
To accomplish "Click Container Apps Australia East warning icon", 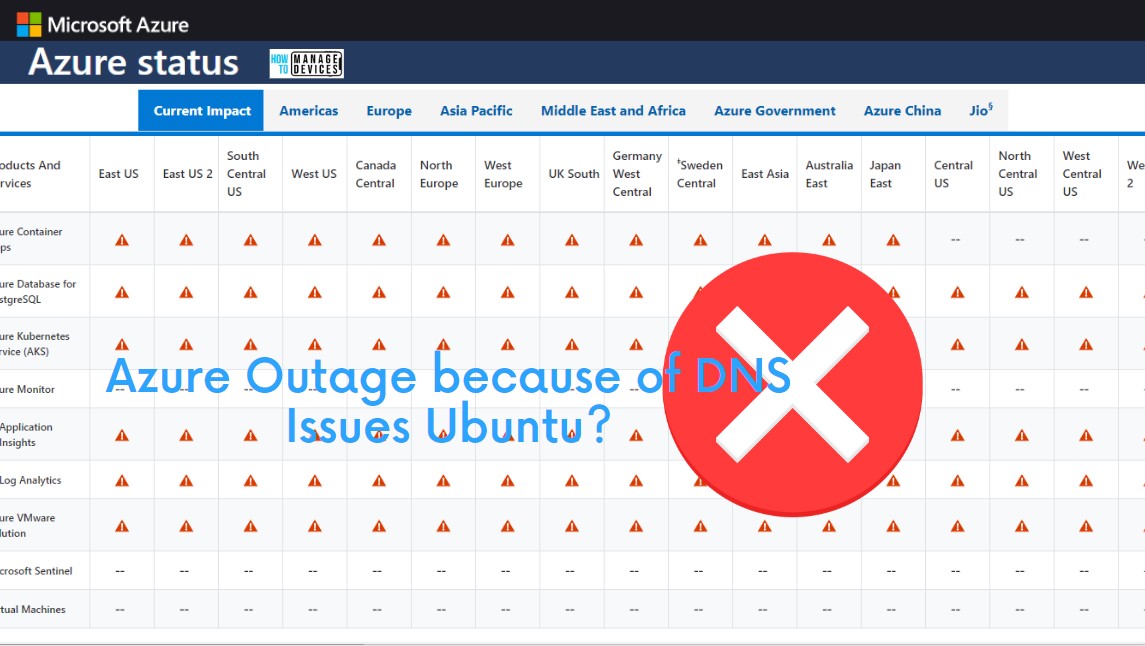I will click(829, 240).
